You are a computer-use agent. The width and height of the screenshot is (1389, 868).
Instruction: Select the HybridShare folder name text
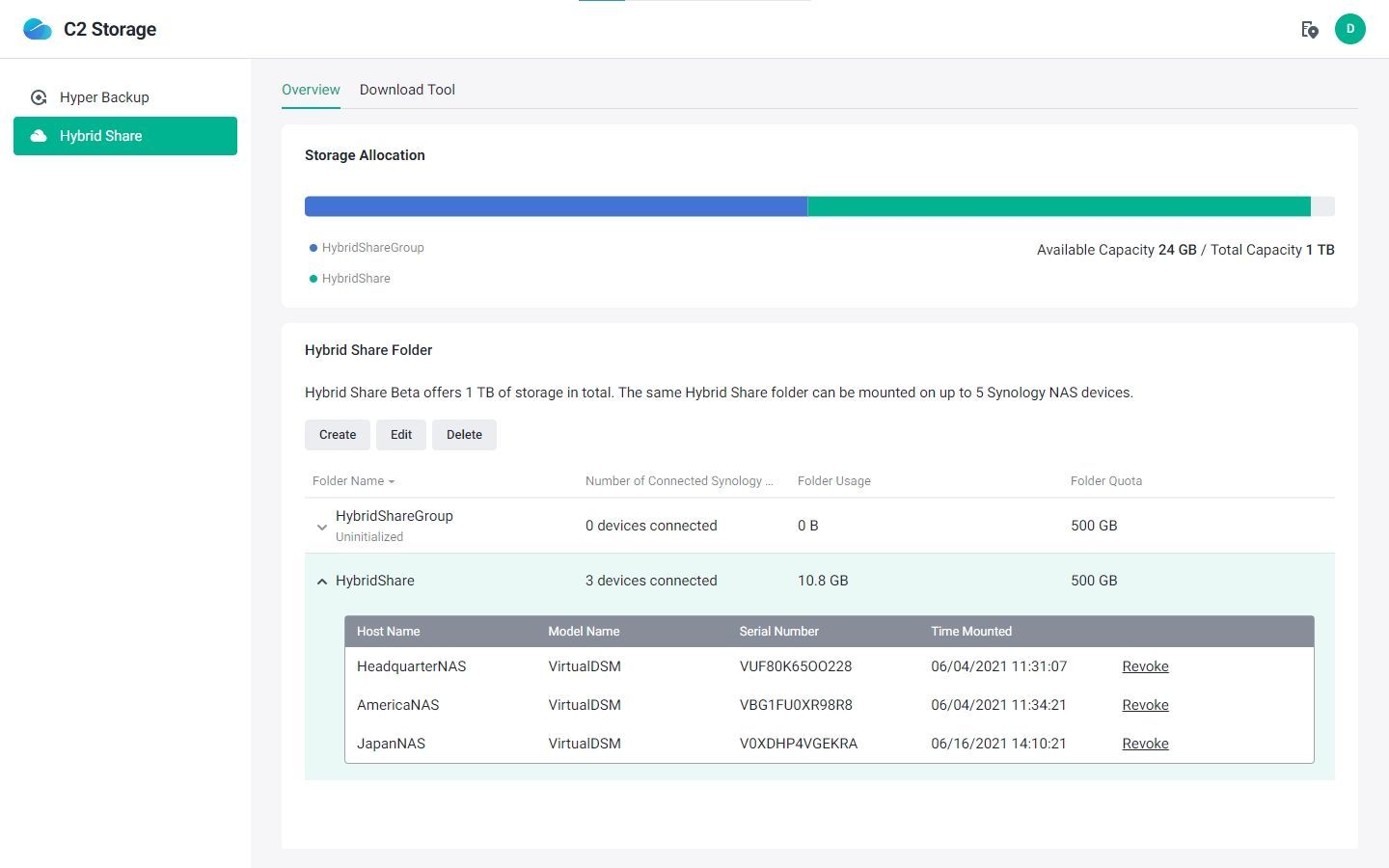375,581
